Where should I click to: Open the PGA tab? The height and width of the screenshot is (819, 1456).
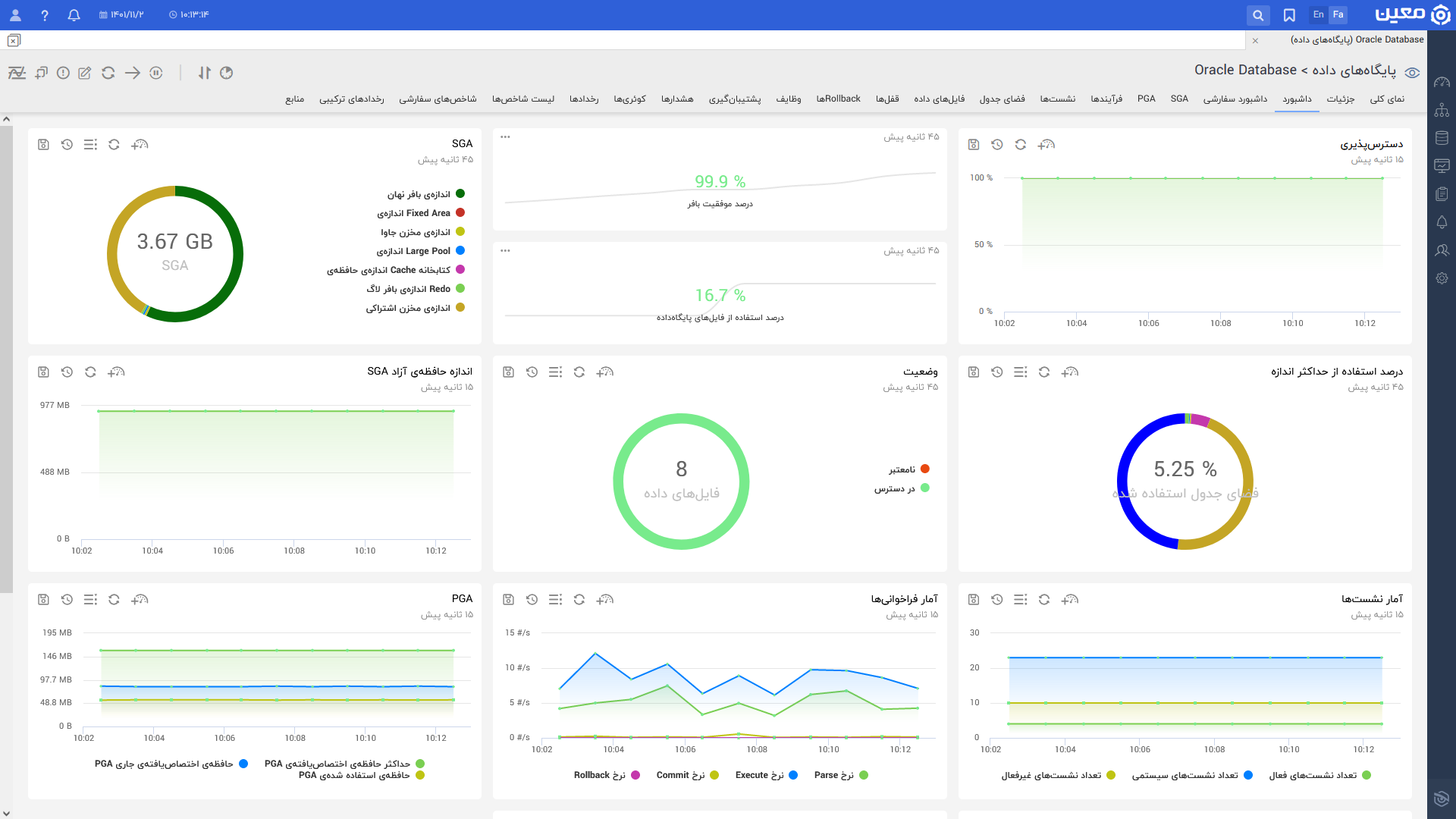pos(1147,99)
